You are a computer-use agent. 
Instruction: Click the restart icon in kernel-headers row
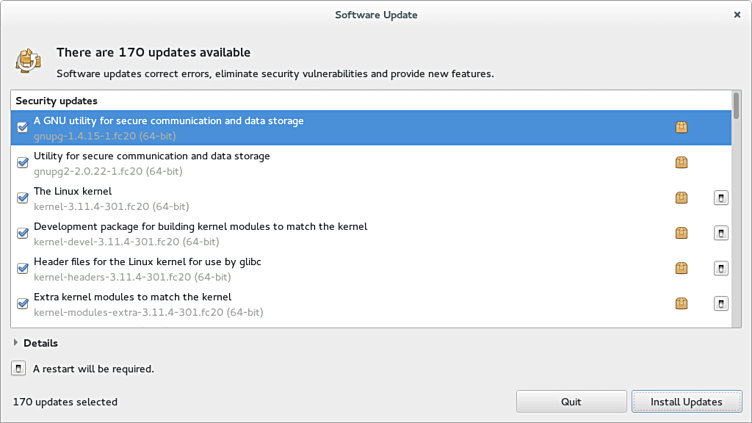tap(720, 268)
